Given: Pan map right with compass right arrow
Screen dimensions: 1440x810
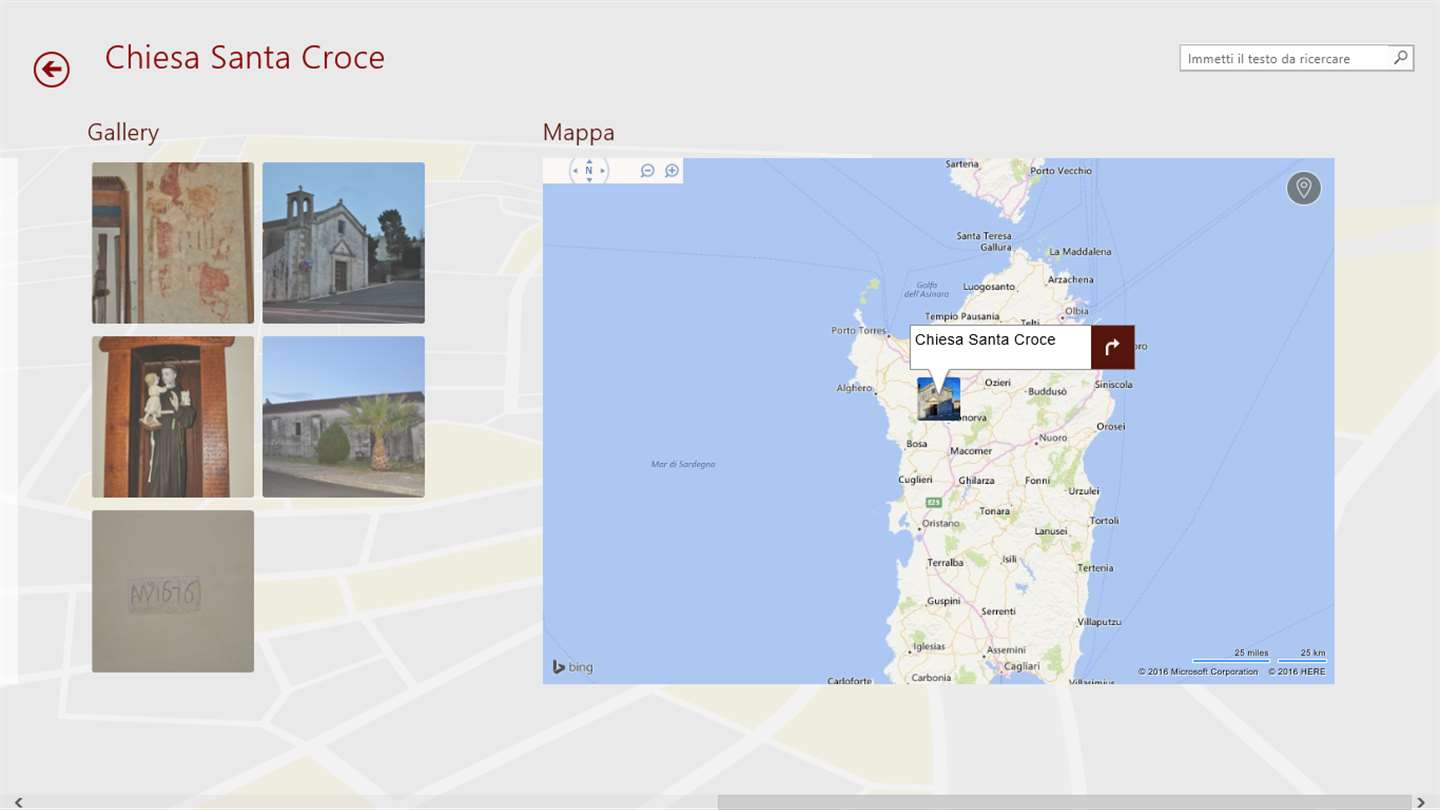Looking at the screenshot, I should click(x=603, y=171).
